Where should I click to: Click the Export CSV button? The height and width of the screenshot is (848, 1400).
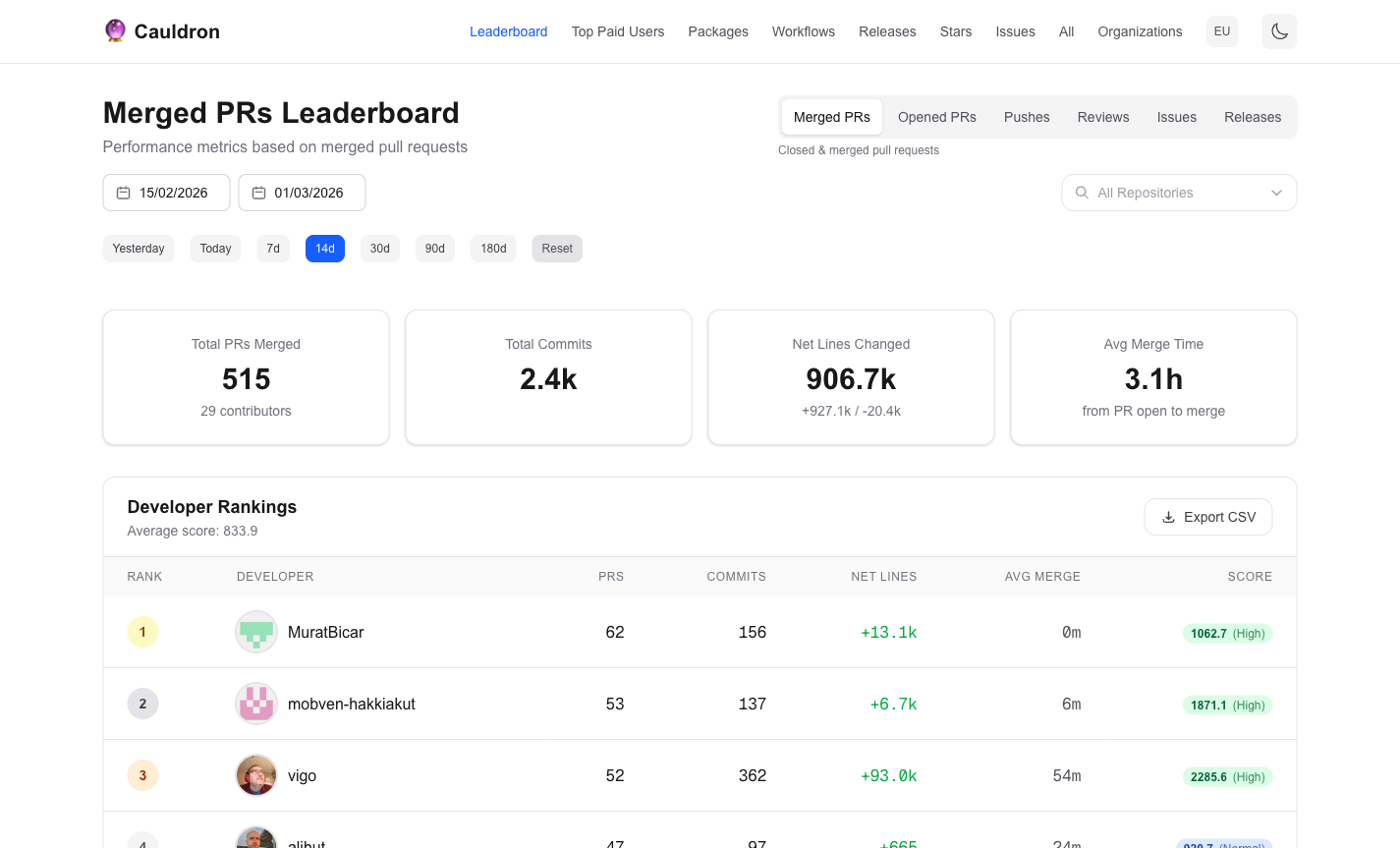pos(1207,516)
